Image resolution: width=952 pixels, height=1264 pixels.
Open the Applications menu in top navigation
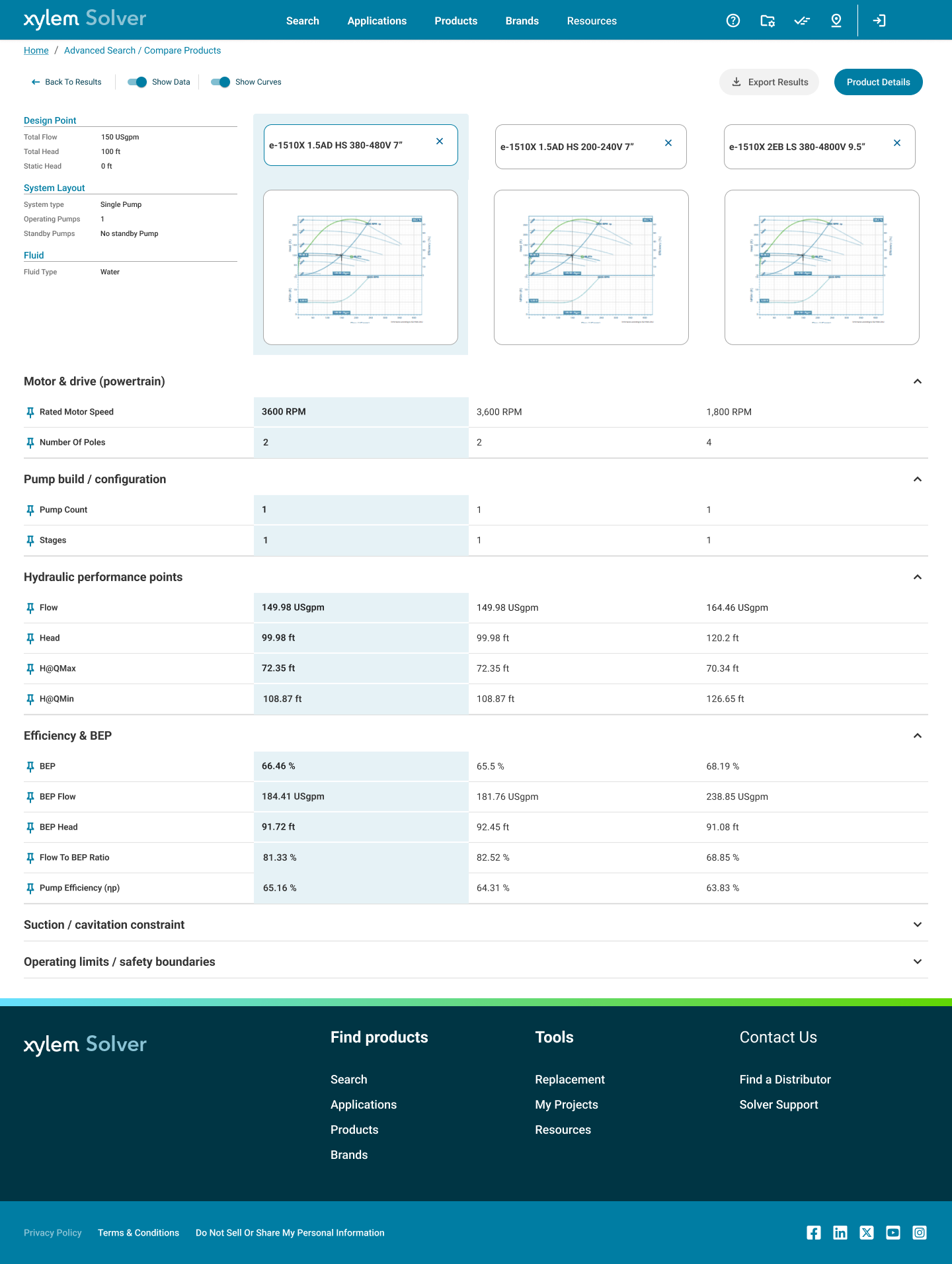click(377, 21)
